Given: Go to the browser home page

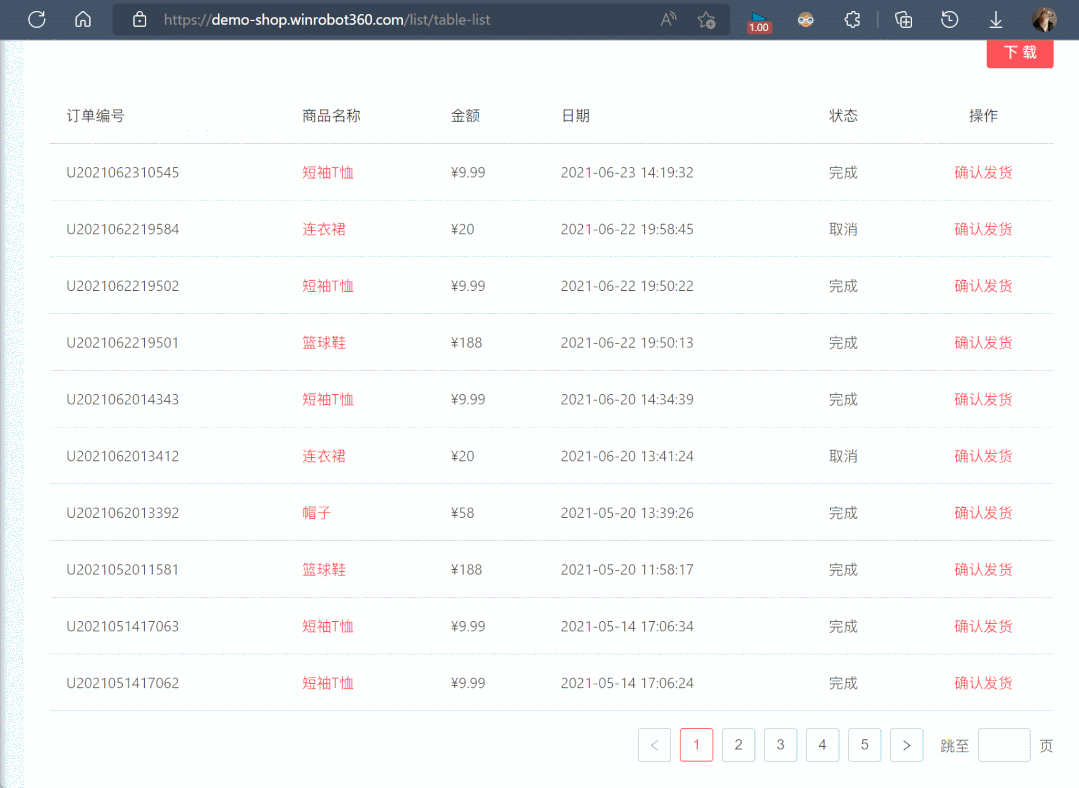Looking at the screenshot, I should (83, 19).
